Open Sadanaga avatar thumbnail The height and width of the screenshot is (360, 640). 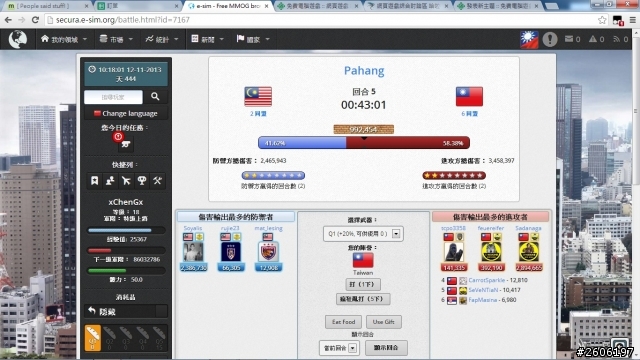(529, 252)
